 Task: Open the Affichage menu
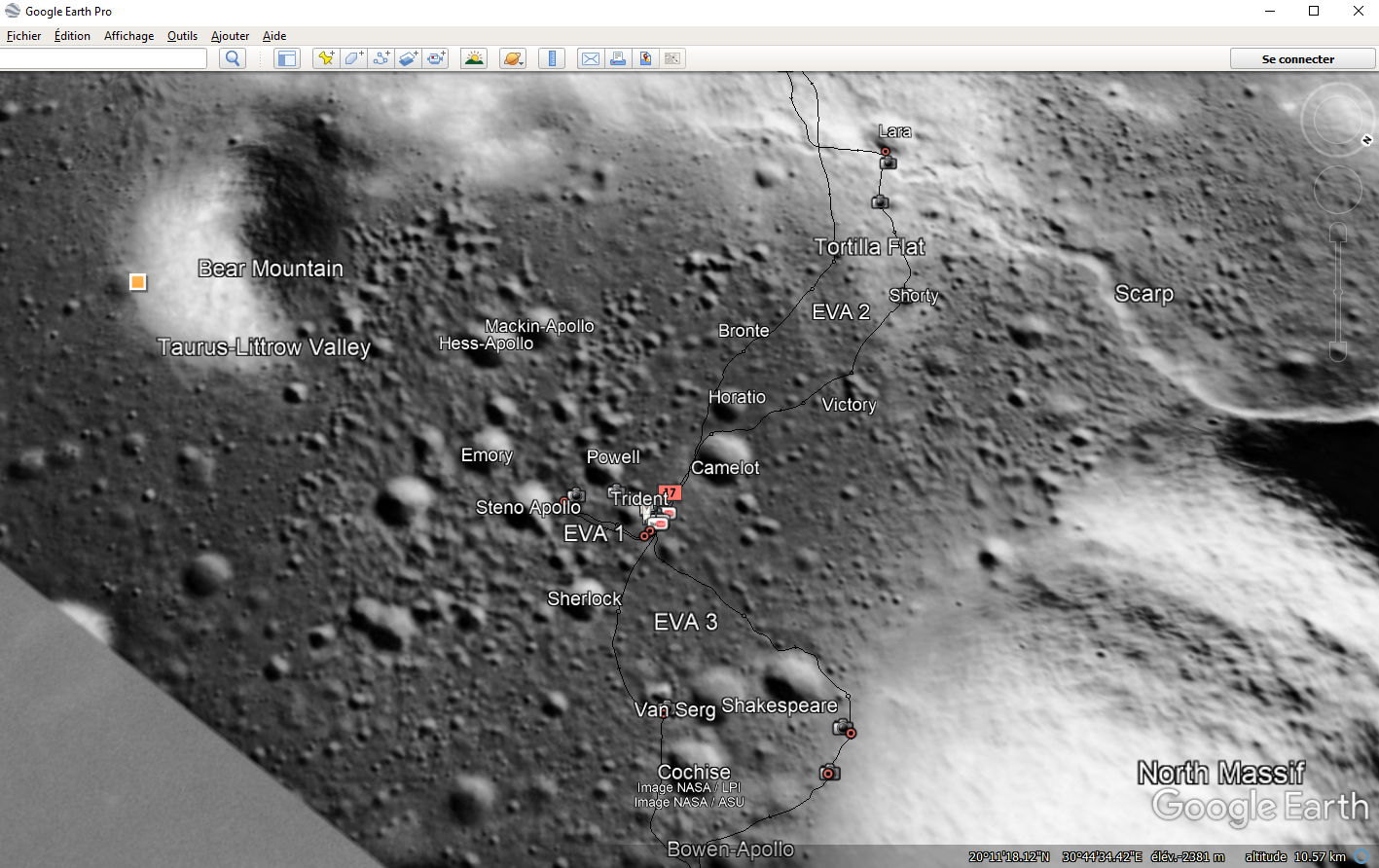(128, 36)
